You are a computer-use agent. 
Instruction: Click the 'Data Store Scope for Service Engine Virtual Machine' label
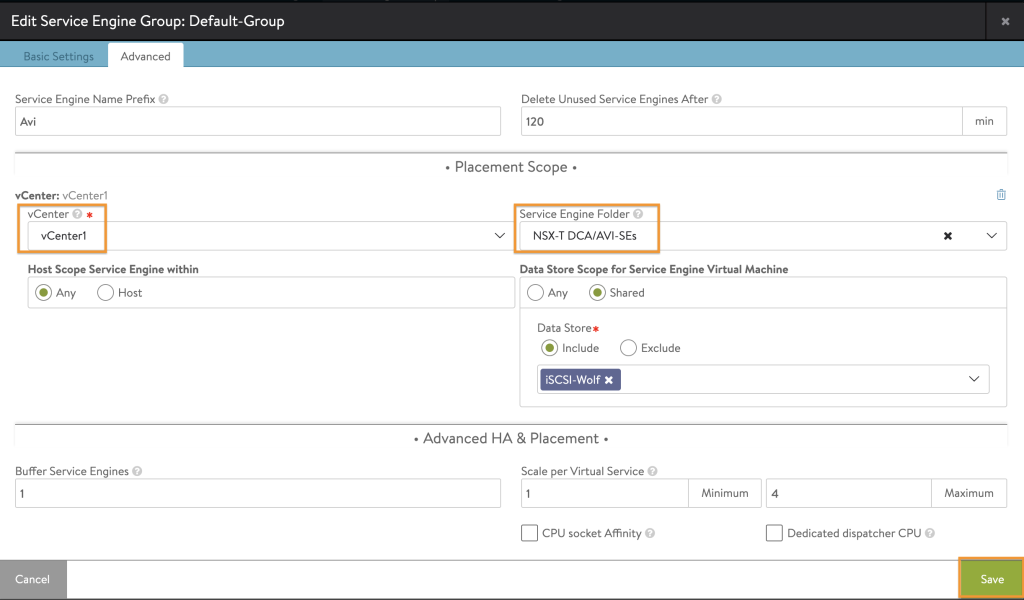(654, 269)
